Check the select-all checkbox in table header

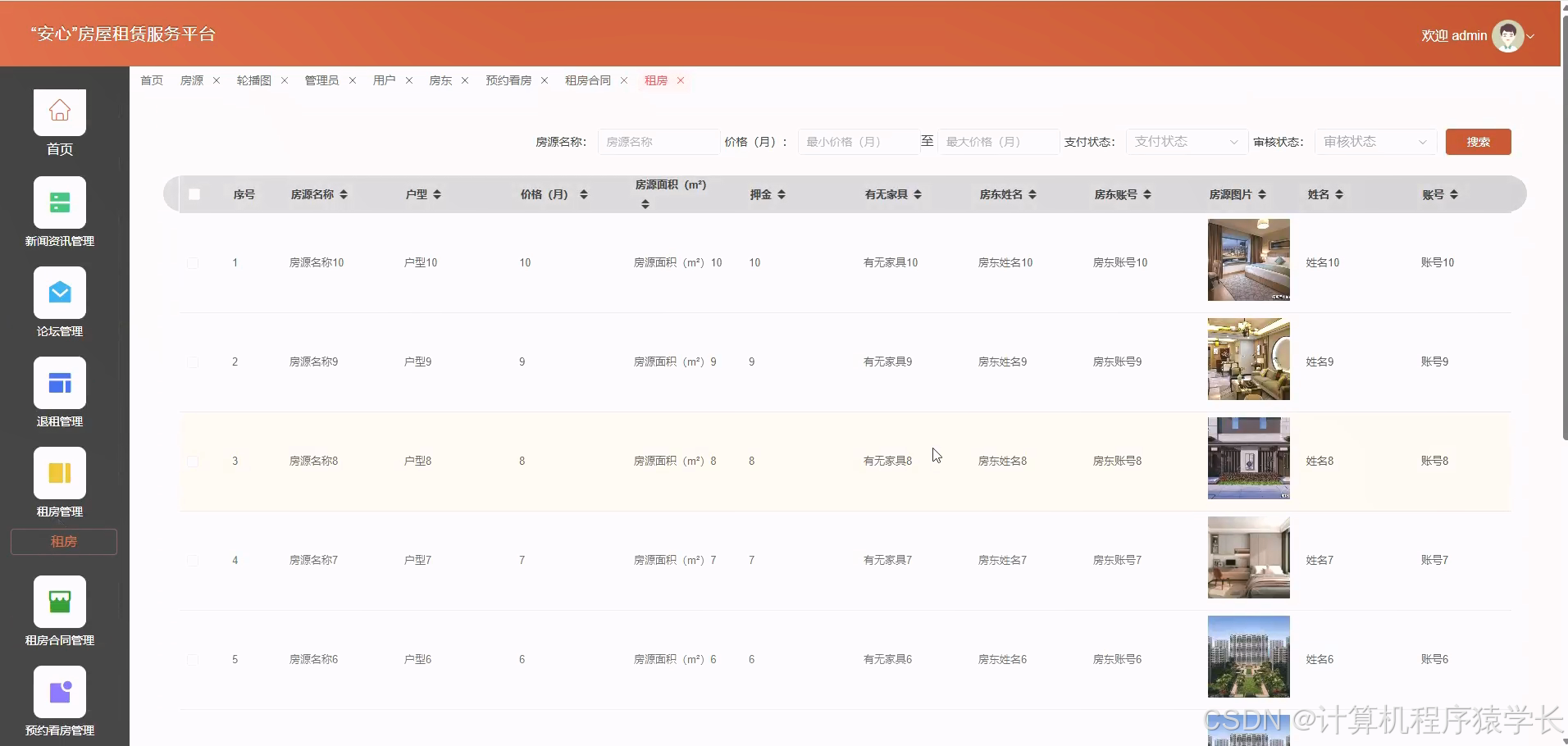pos(194,194)
